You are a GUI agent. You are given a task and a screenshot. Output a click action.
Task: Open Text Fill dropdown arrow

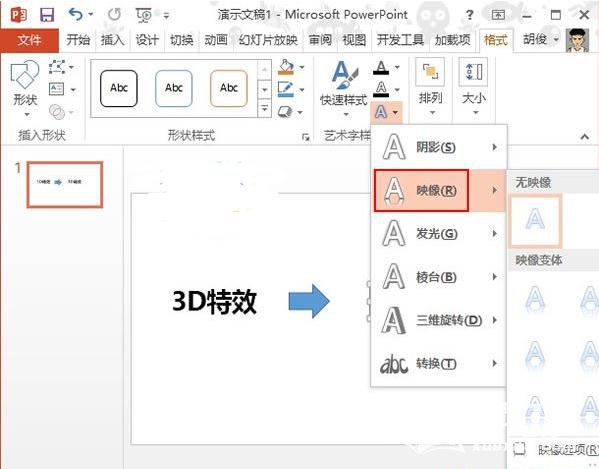[397, 68]
